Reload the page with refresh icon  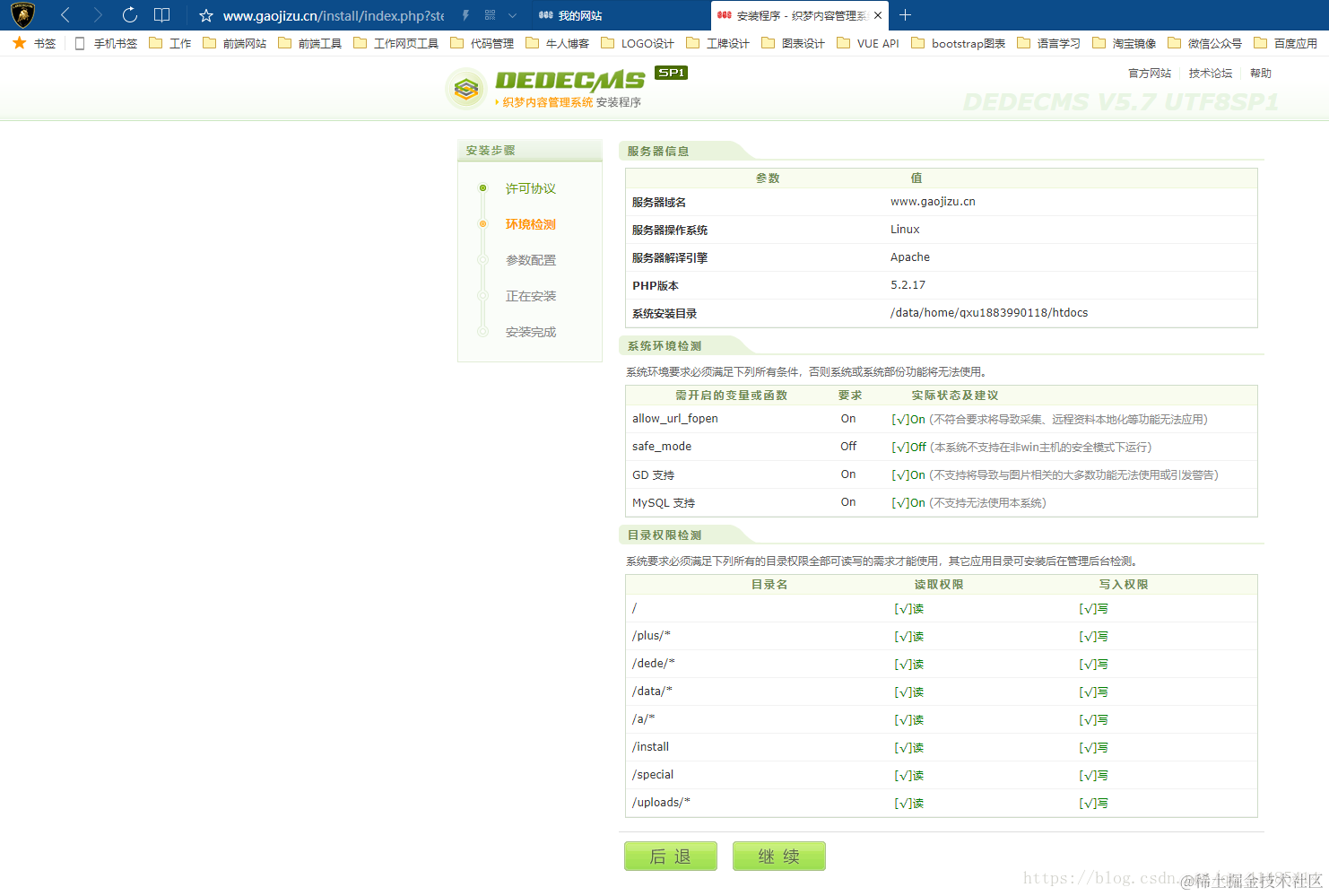tap(130, 15)
